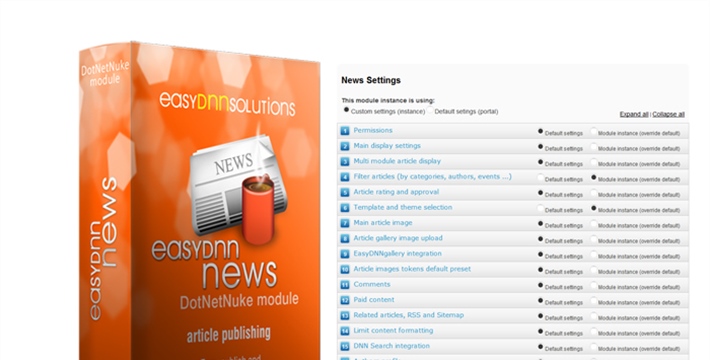This screenshot has width=710, height=360.
Task: Click number 3 icon beside Multi module article display
Action: 345,162
